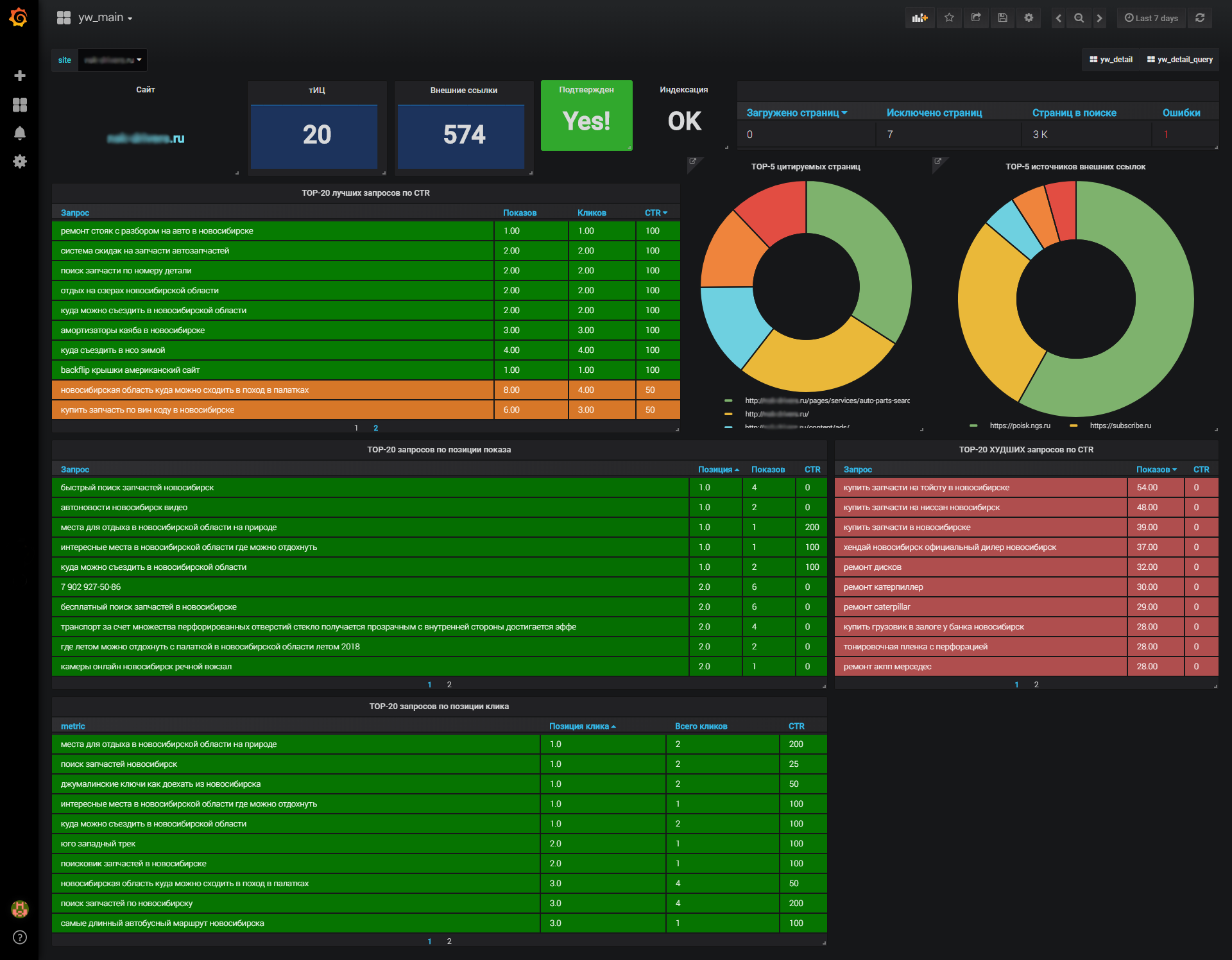
Task: Click row 'тонировочная пленка с перфорацией'
Action: click(1026, 647)
